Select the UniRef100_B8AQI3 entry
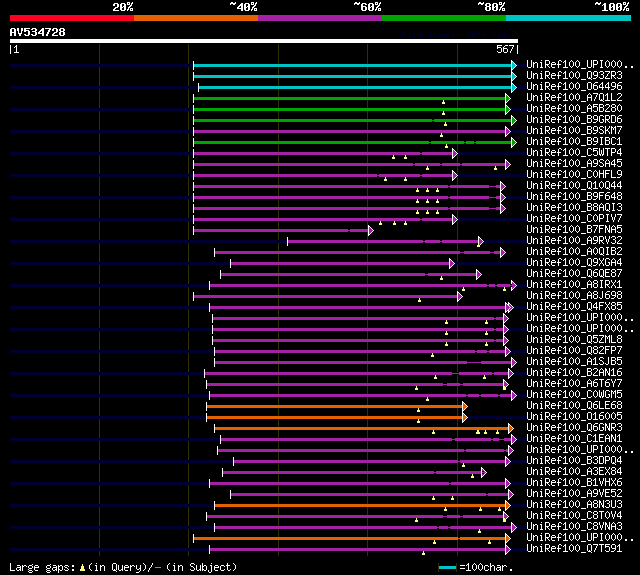 [574, 208]
